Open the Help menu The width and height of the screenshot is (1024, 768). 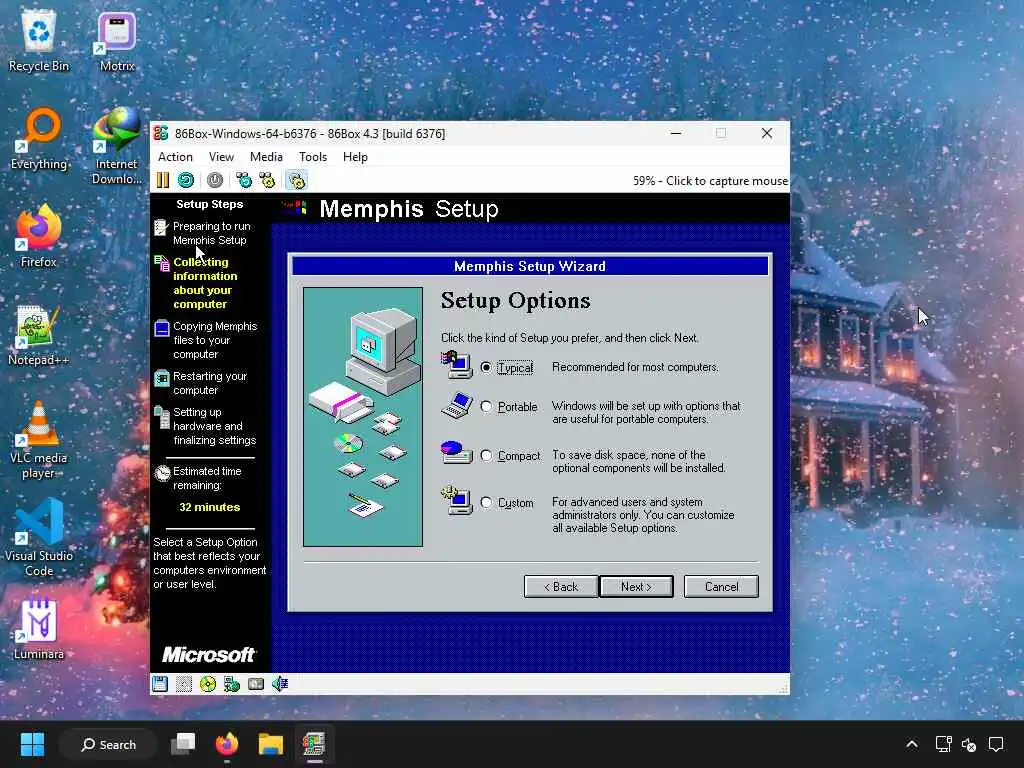click(355, 157)
